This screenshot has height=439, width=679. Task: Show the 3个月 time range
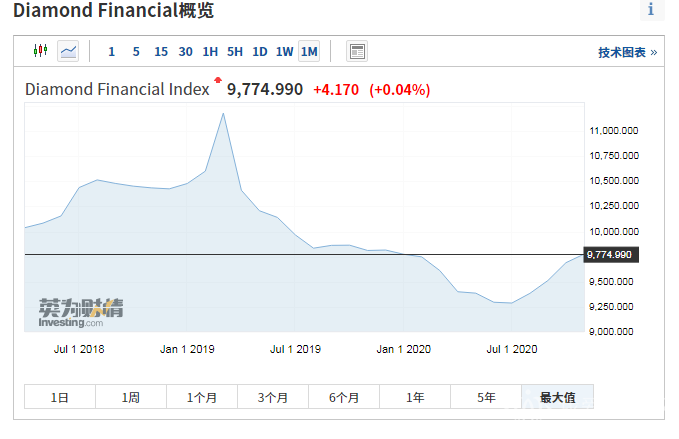[273, 397]
